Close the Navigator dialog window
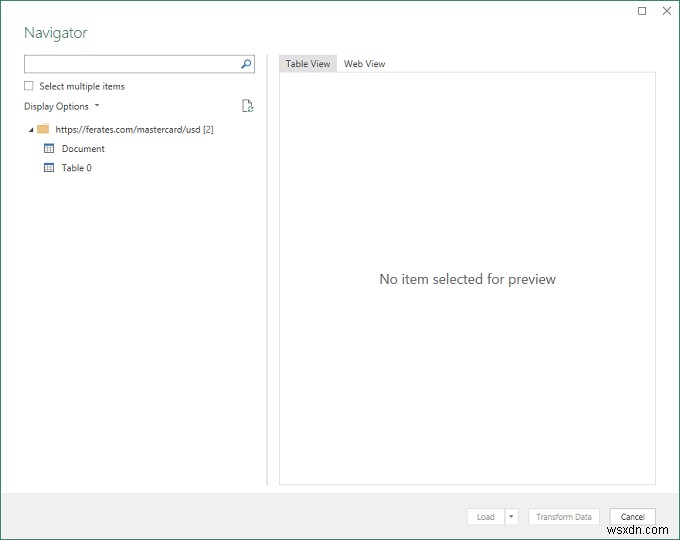 [x=667, y=11]
